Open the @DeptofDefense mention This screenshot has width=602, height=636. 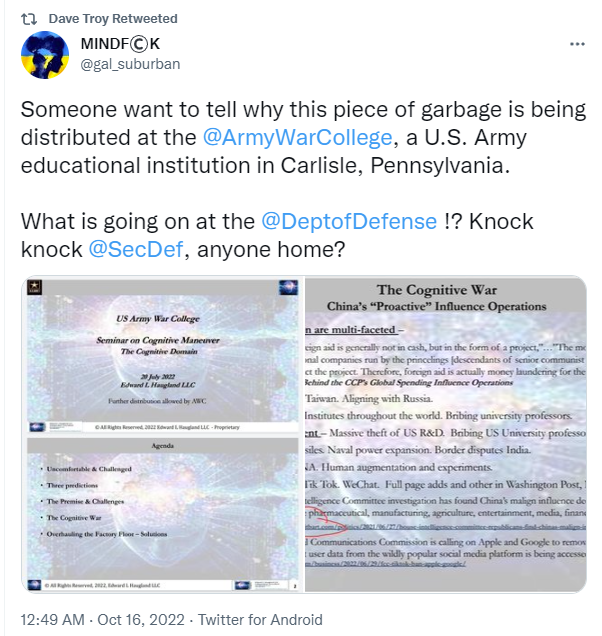349,221
